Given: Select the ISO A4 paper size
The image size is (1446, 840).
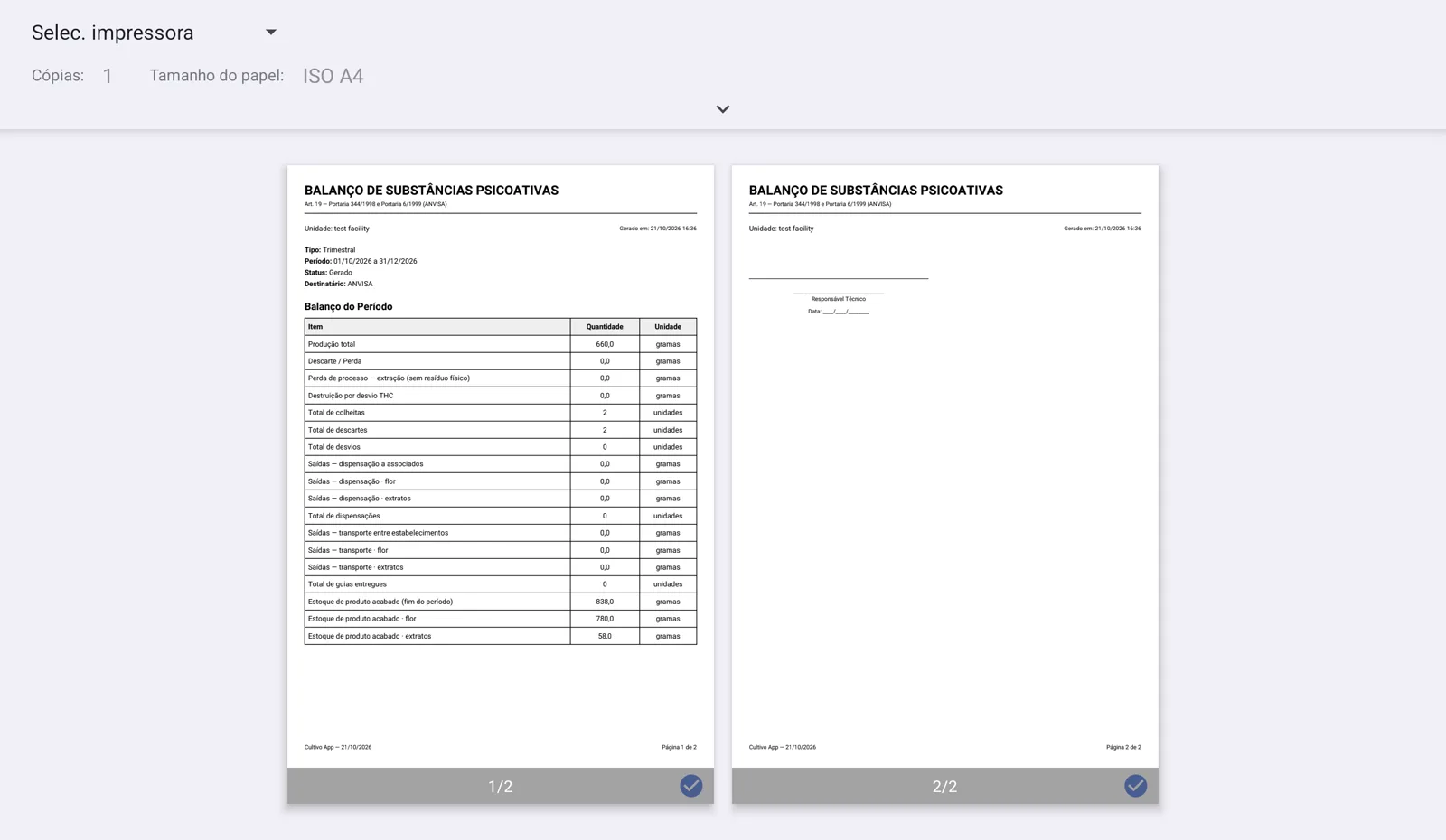Looking at the screenshot, I should point(333,77).
